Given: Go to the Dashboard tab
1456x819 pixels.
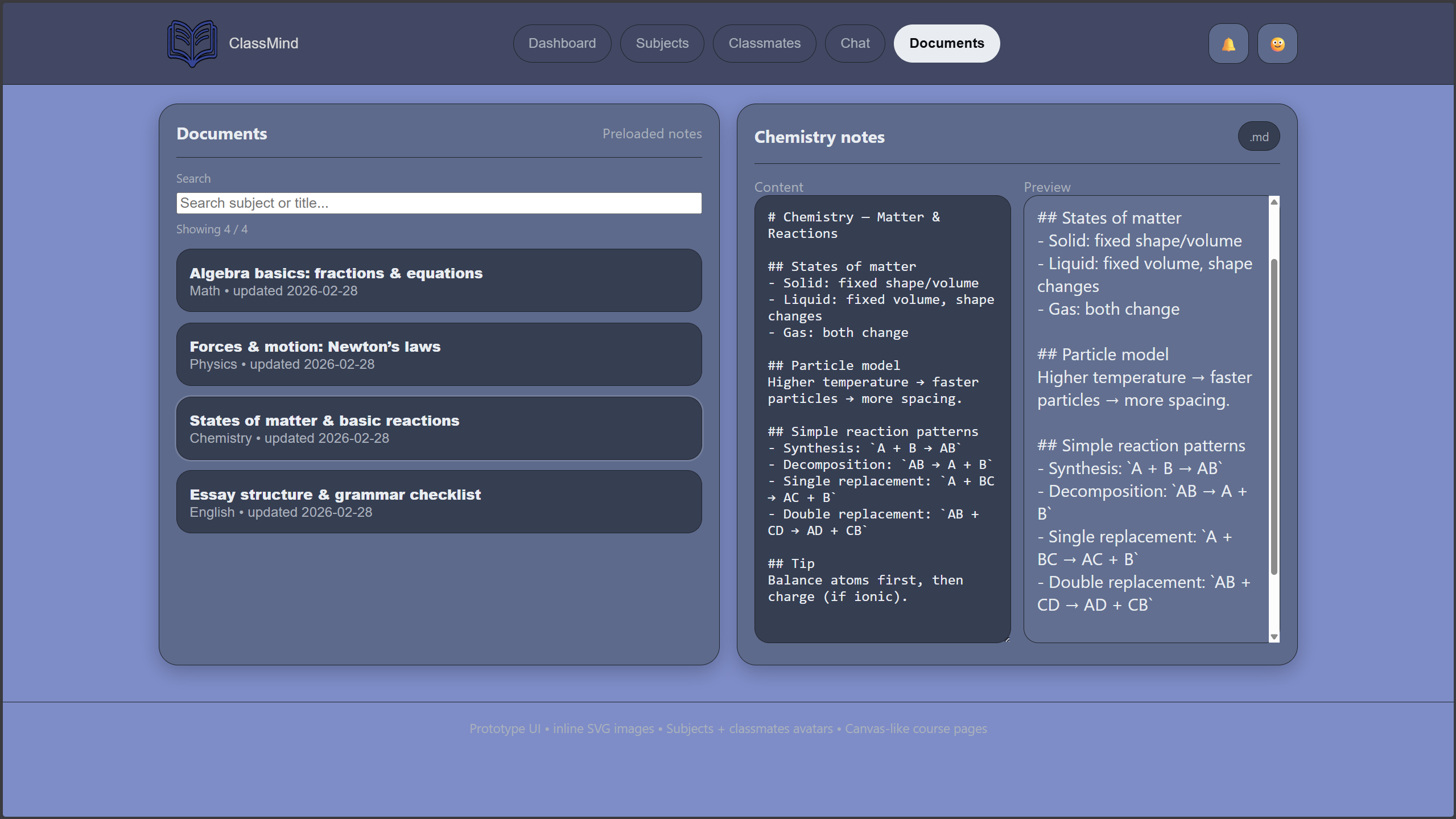Looking at the screenshot, I should (x=562, y=43).
